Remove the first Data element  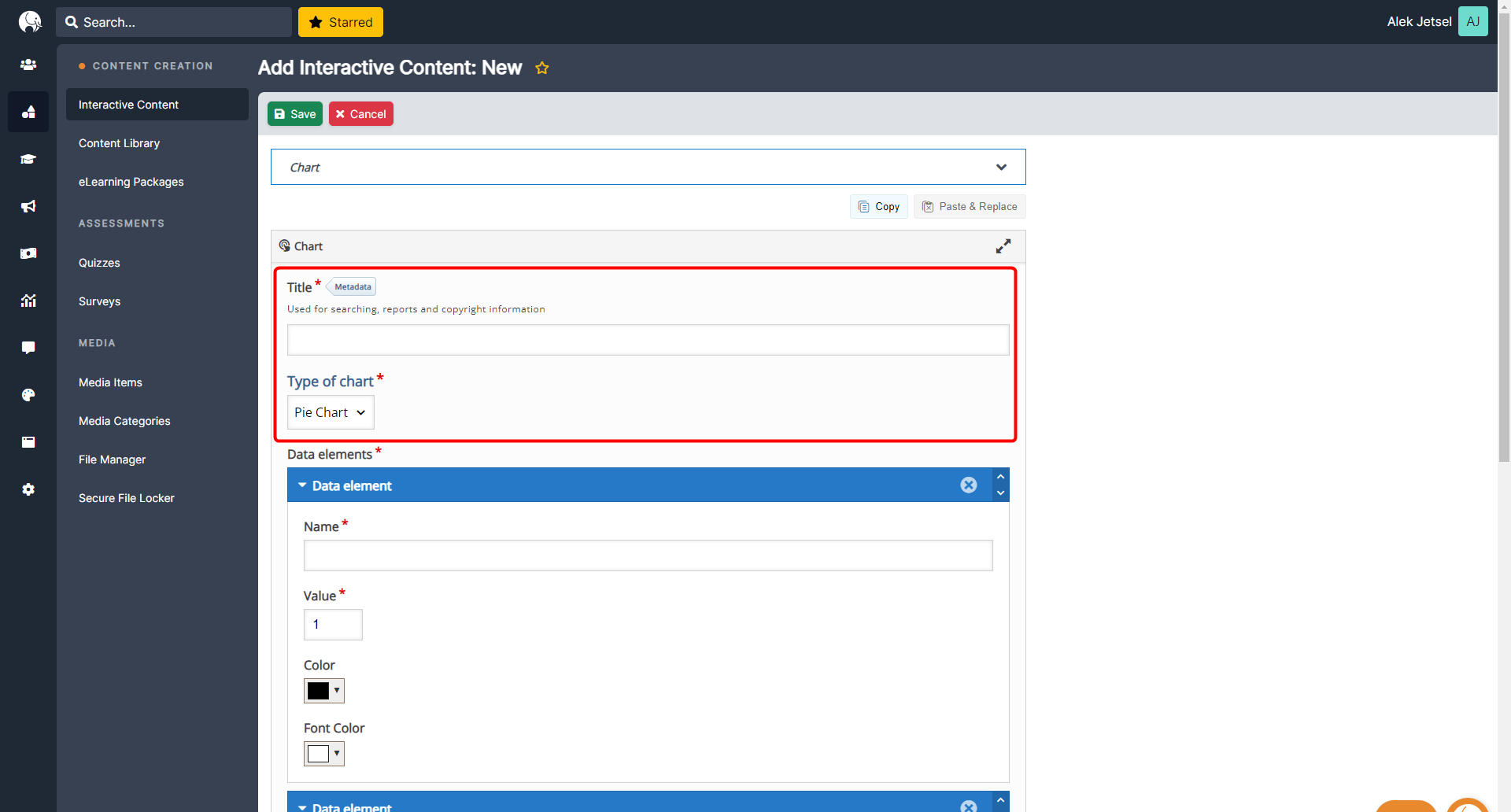tap(969, 485)
